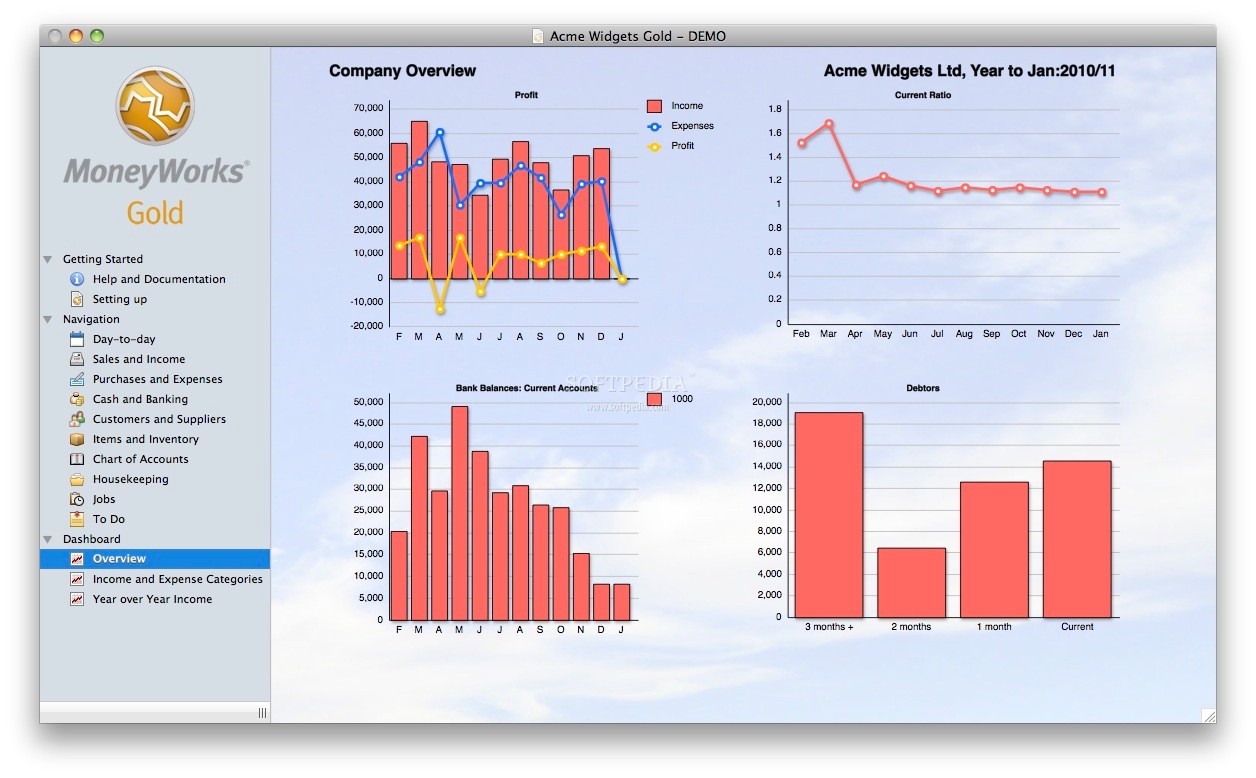This screenshot has width=1256, height=778.
Task: Click the 'Debtors' chart title
Action: pos(923,388)
